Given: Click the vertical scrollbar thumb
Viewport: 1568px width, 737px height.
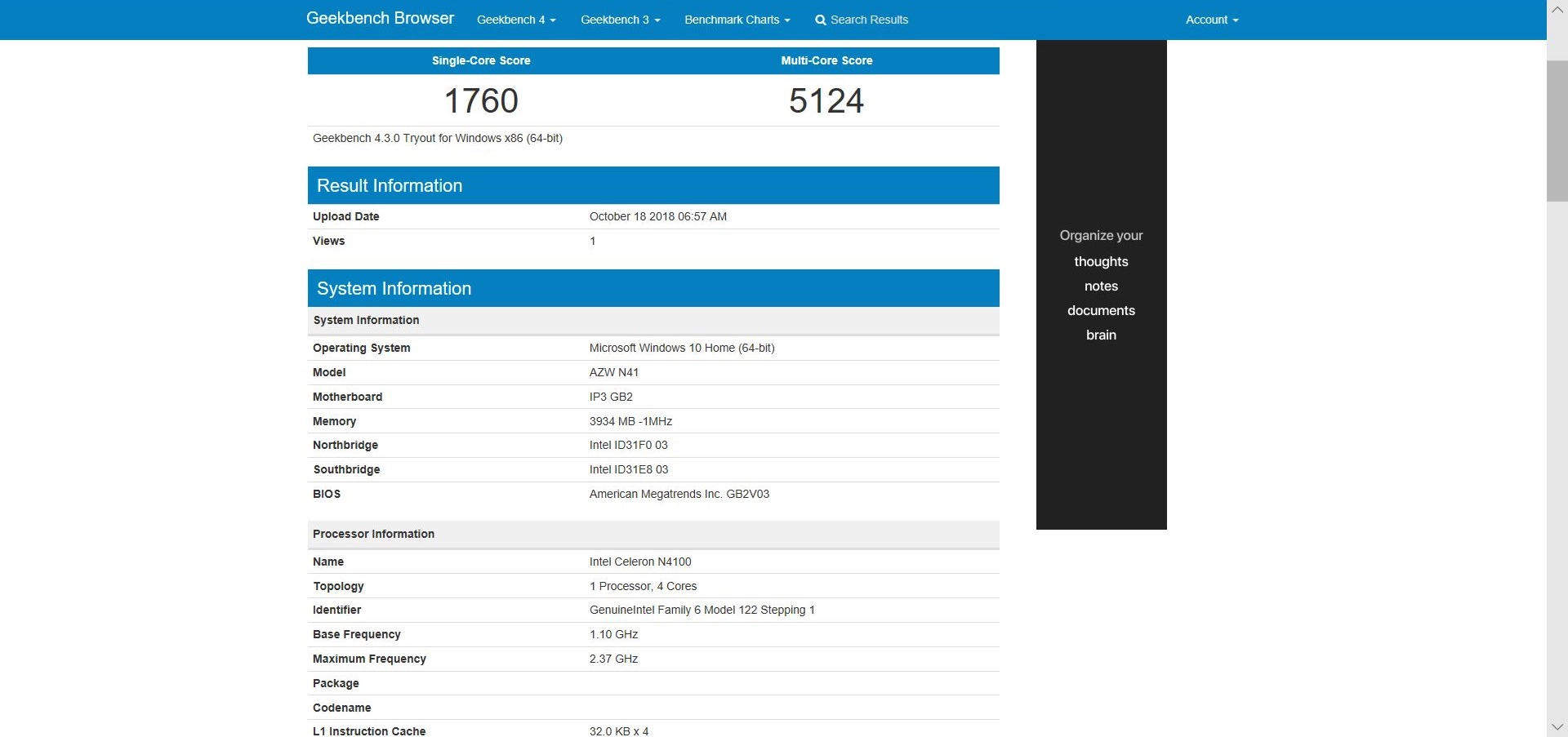Looking at the screenshot, I should pos(1557,131).
